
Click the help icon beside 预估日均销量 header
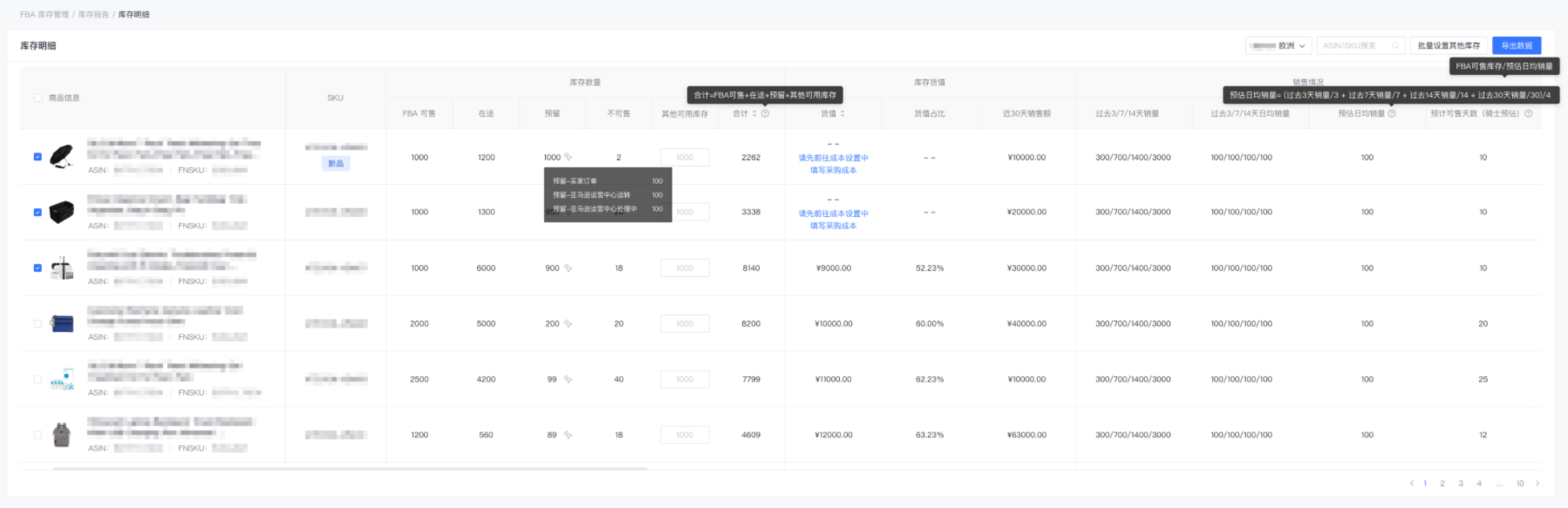tap(1392, 113)
